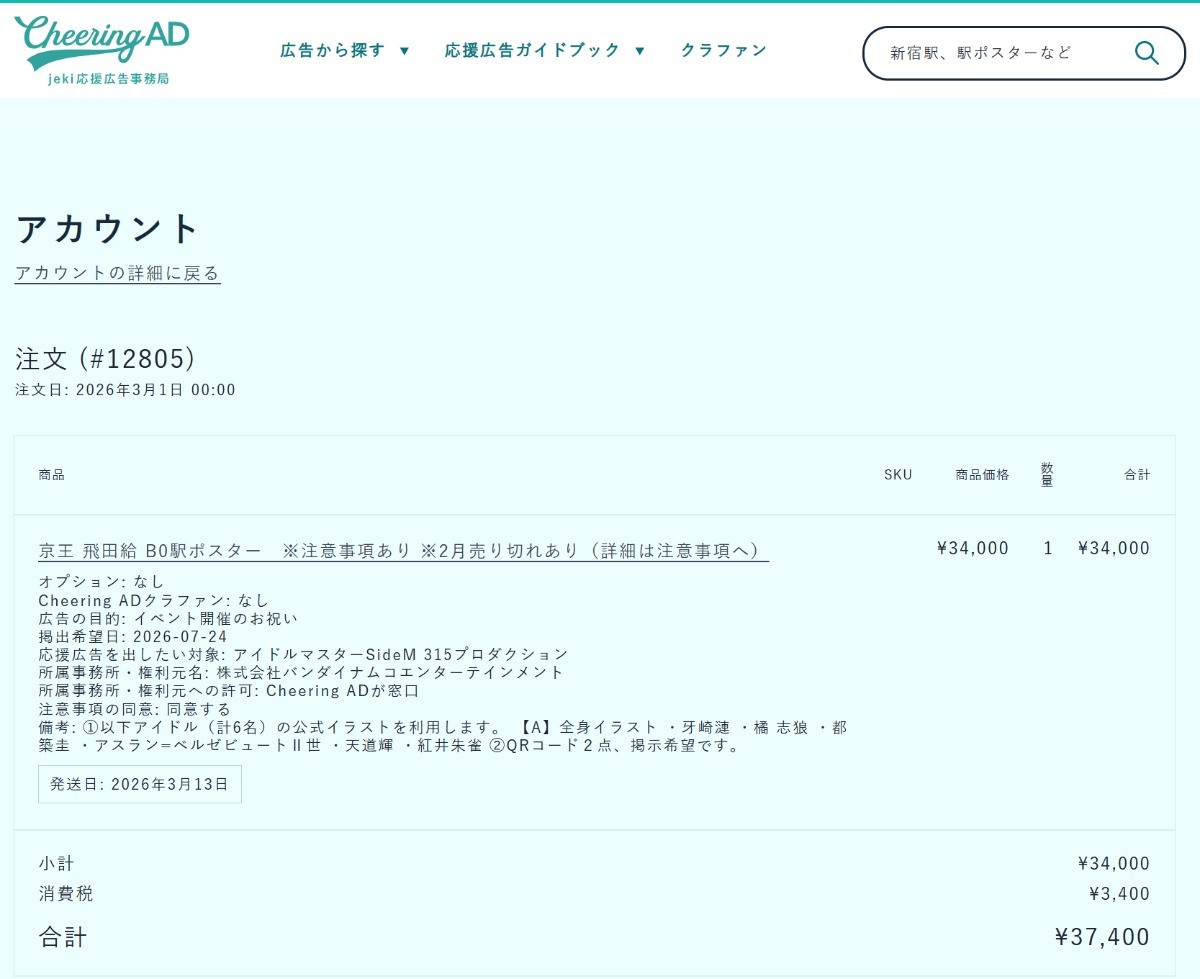Click the 広告の目的: イベント開催のお祝い line
The height and width of the screenshot is (979, 1200).
(x=168, y=618)
